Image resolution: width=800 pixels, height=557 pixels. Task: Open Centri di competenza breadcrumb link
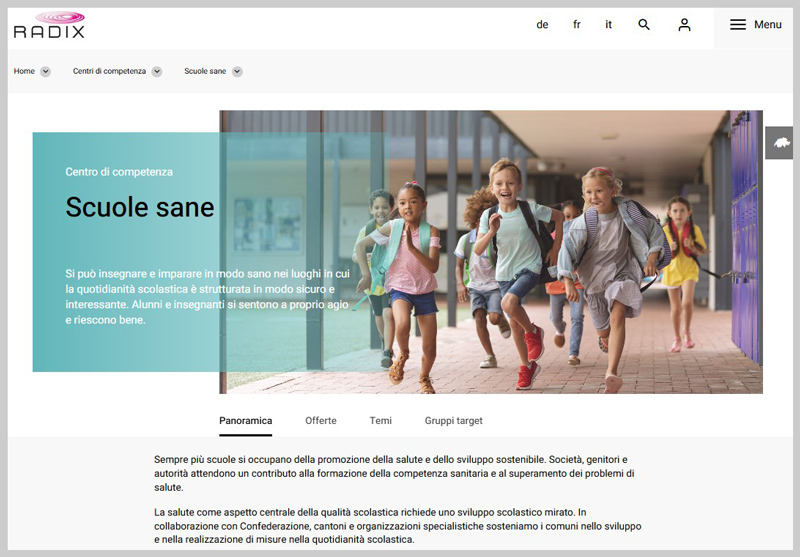pos(109,72)
